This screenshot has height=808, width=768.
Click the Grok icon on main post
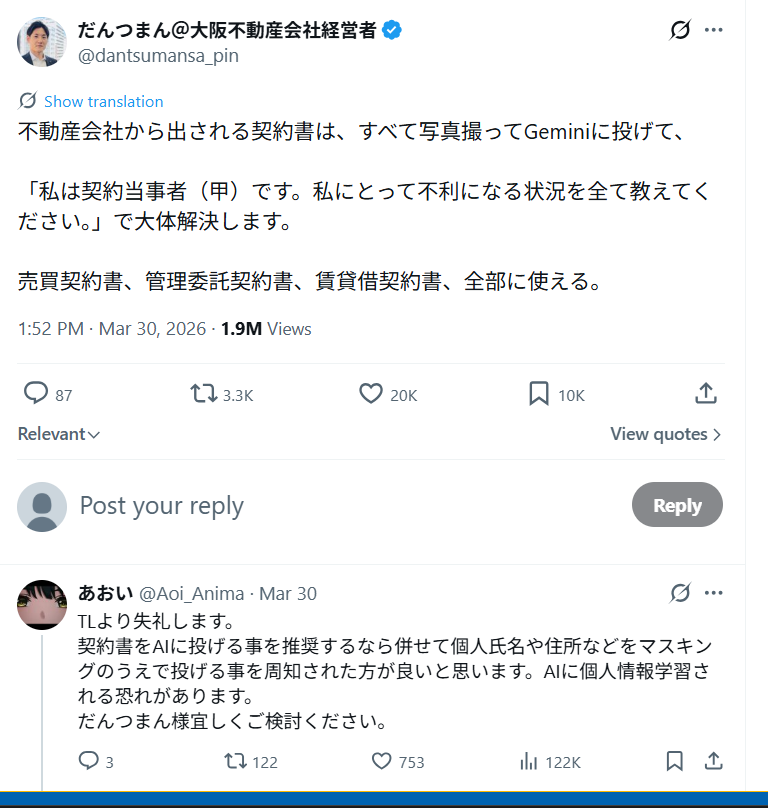click(680, 31)
